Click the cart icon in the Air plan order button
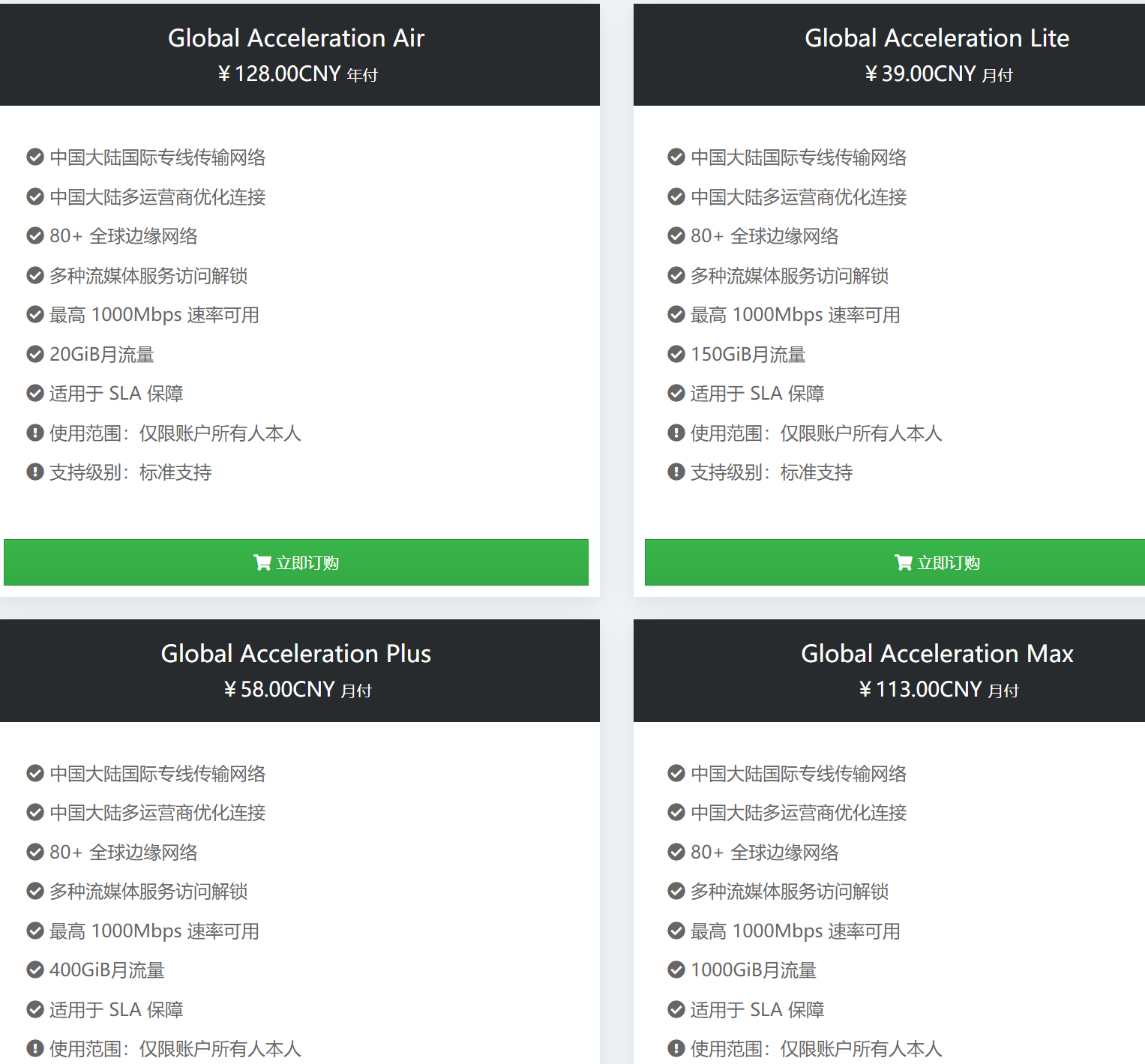 click(262, 562)
